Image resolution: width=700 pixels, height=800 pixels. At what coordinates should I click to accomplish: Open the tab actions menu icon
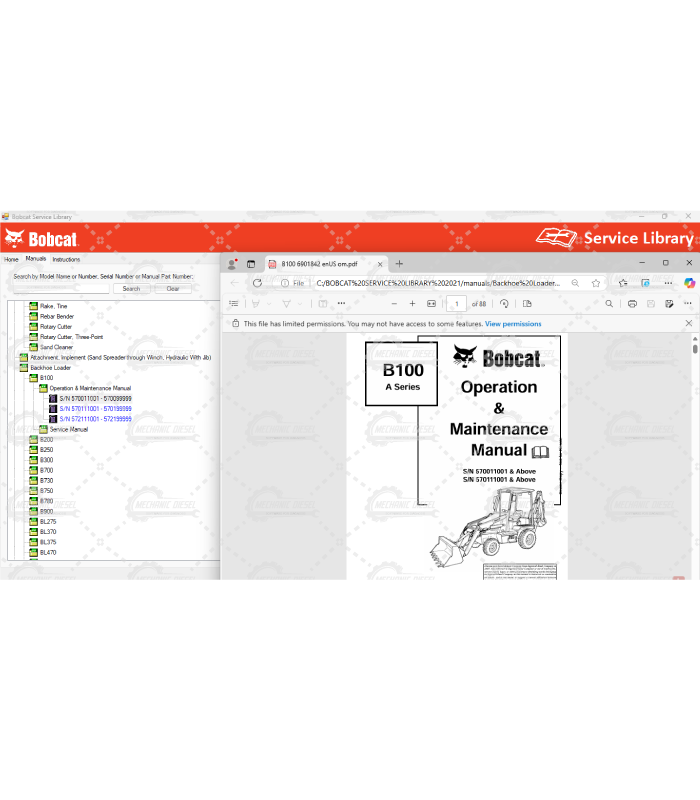pos(251,264)
